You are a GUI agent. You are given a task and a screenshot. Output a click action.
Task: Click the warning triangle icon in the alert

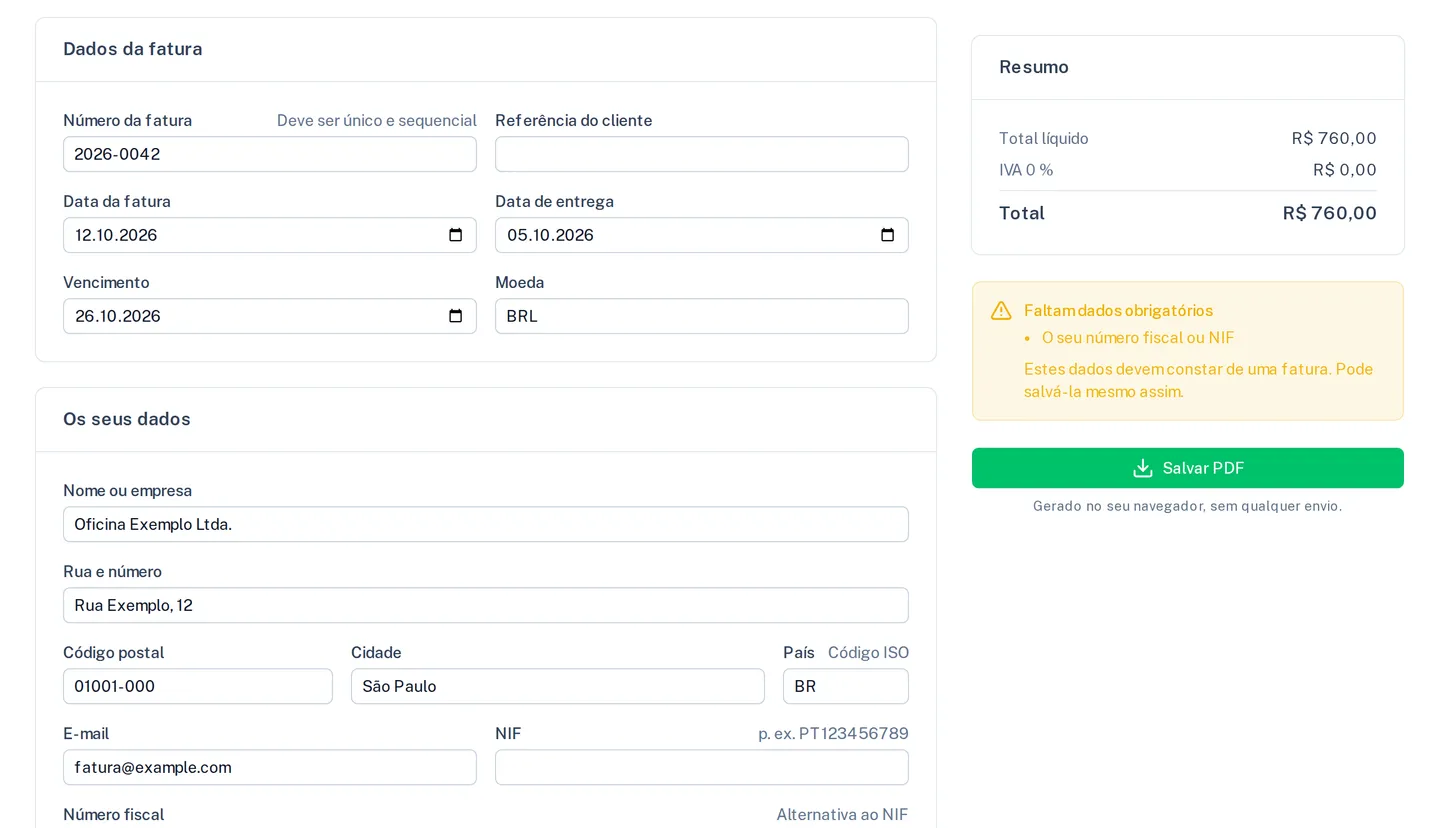click(x=1001, y=311)
